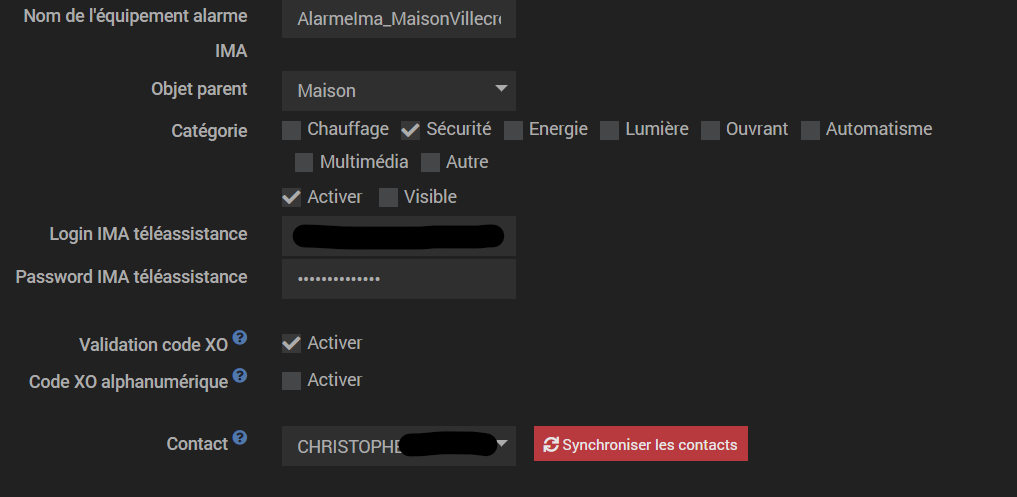Check the Chauffage category checkbox
1017x497 pixels.
click(x=291, y=130)
